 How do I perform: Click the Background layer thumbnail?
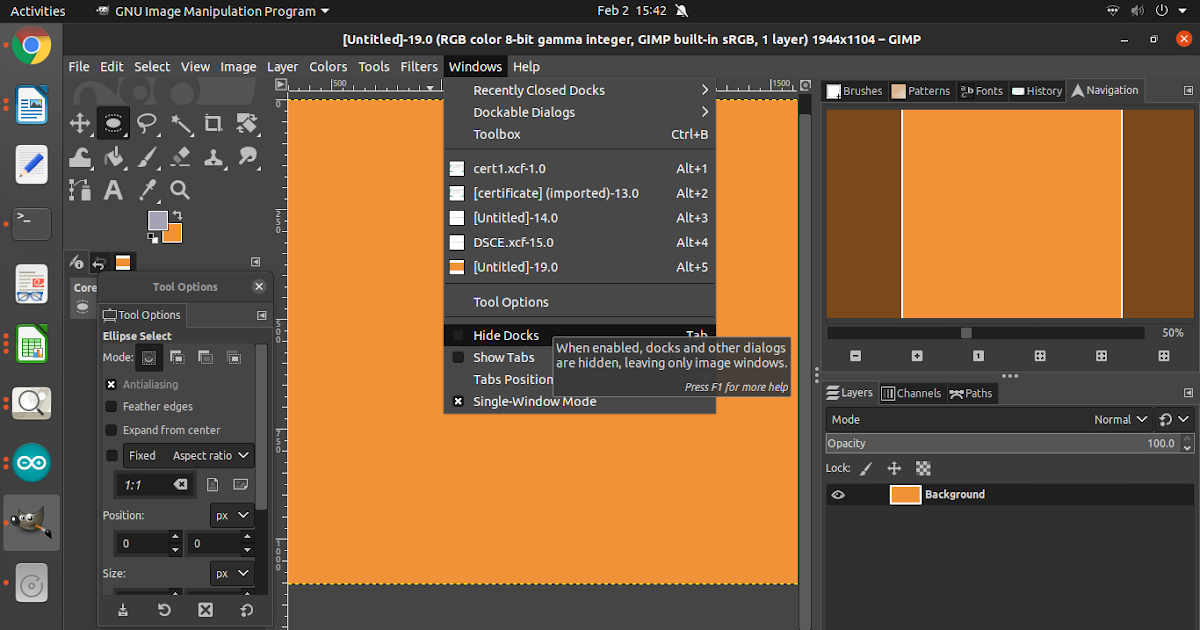(905, 494)
